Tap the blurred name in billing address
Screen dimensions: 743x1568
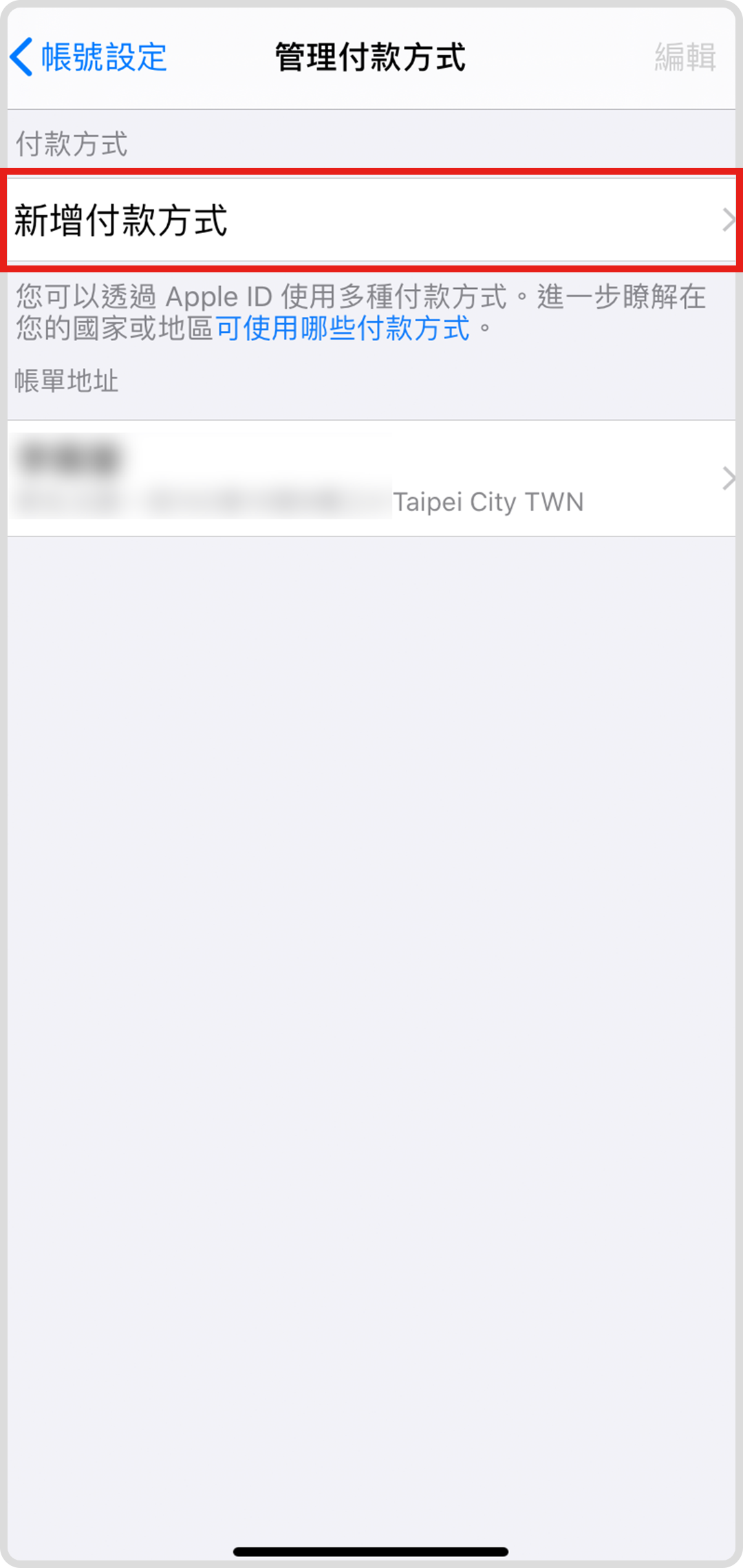[69, 457]
